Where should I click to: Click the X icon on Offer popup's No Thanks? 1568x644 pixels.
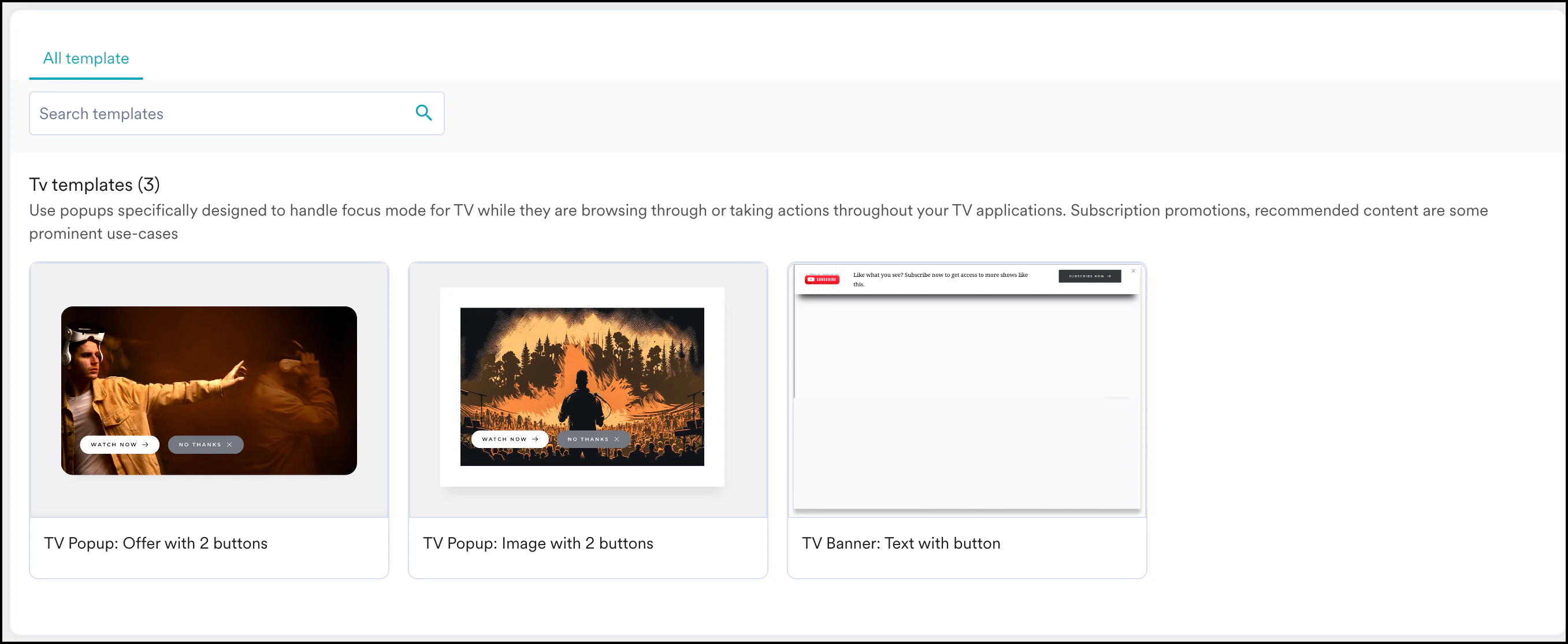229,445
